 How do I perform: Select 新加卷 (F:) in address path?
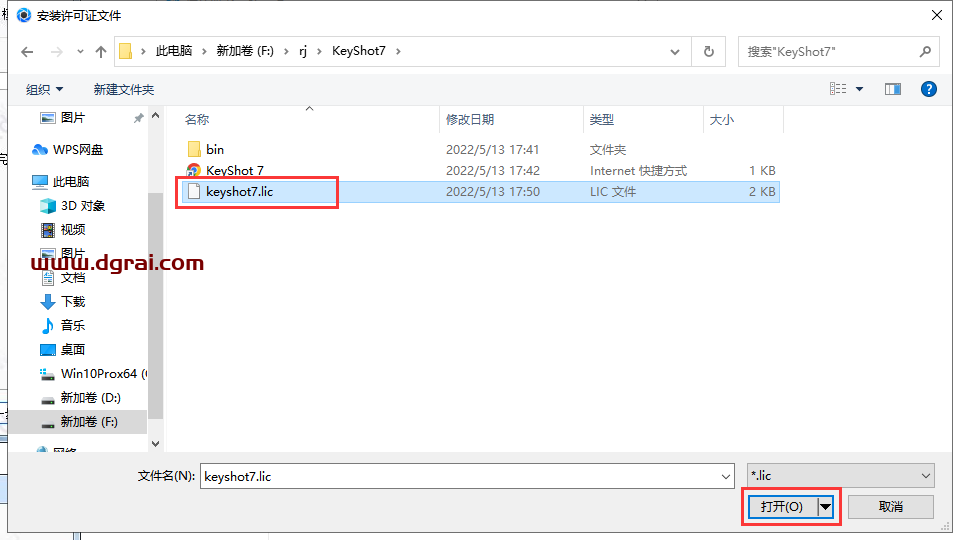coord(245,51)
